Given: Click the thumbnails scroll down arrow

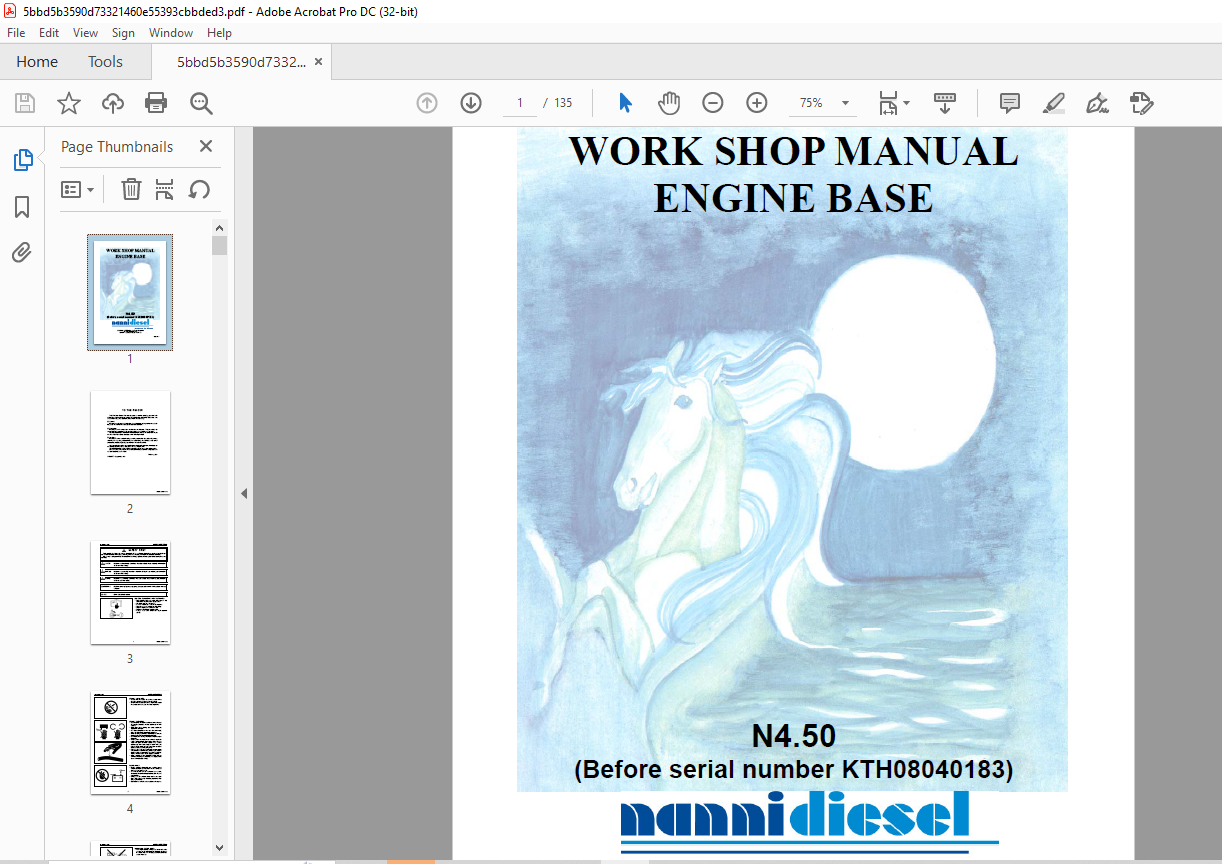Looking at the screenshot, I should click(x=220, y=848).
